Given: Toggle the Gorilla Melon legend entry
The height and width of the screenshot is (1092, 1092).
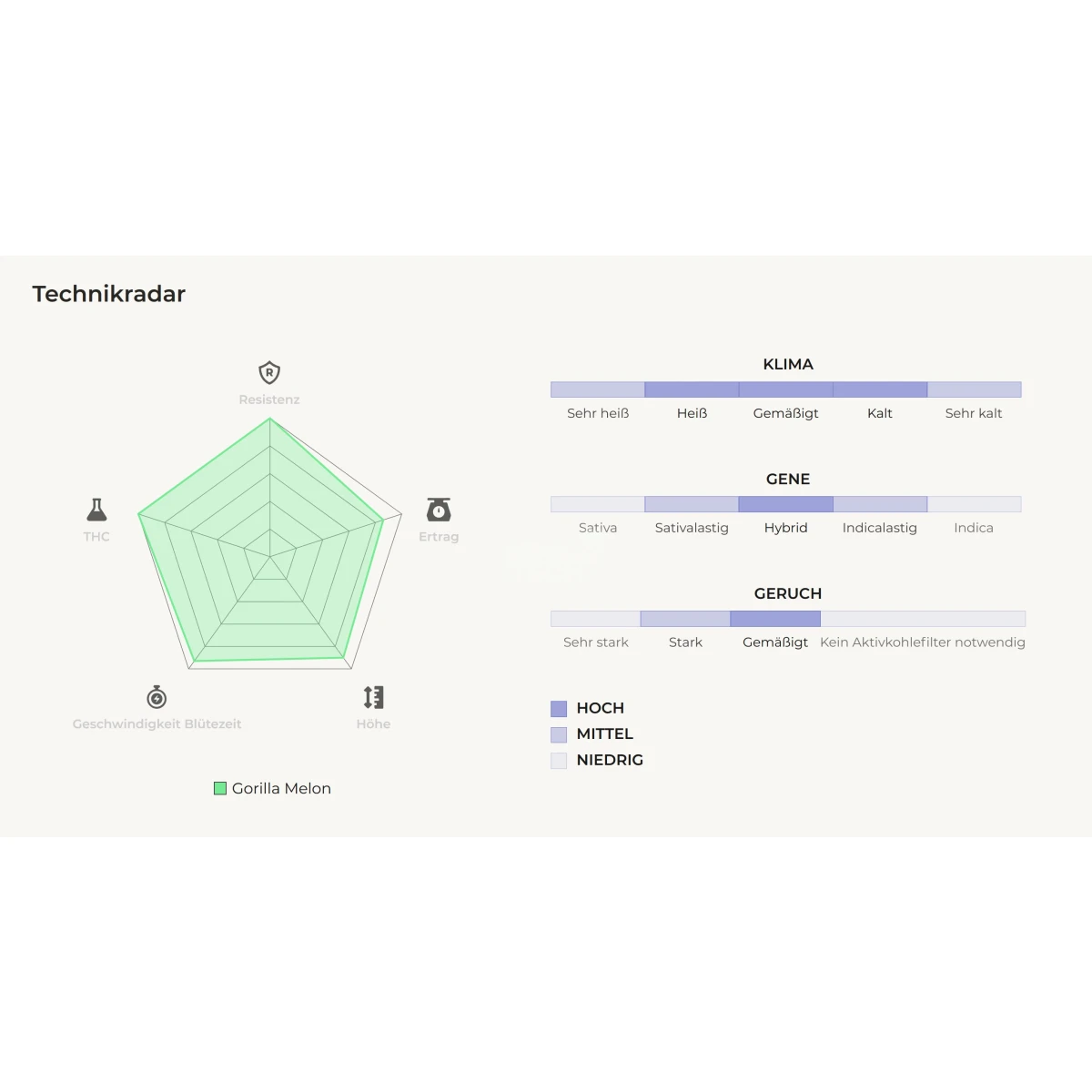Looking at the screenshot, I should coord(273,788).
